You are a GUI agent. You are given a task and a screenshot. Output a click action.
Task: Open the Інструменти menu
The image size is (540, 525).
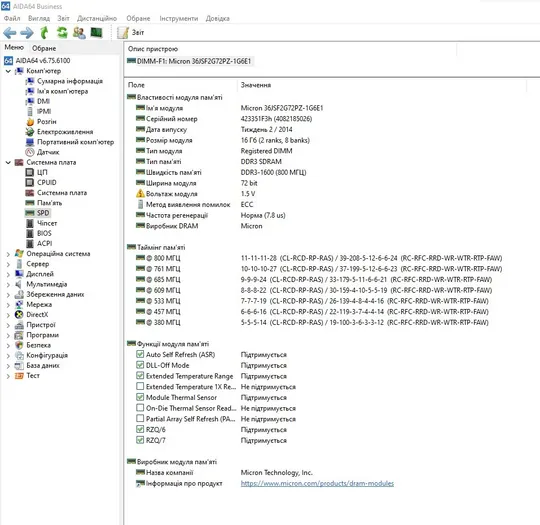[x=178, y=18]
